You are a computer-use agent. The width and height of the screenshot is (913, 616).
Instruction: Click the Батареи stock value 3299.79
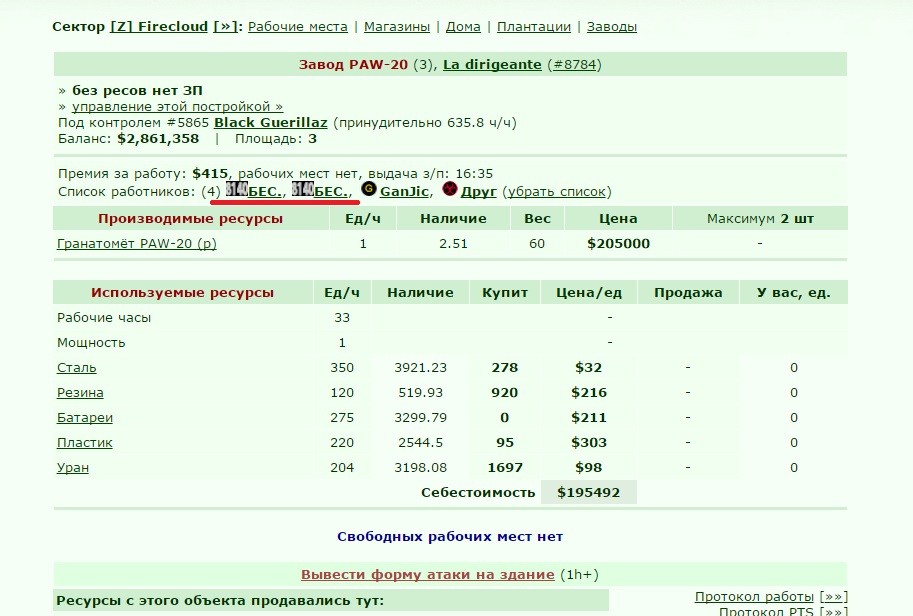pyautogui.click(x=420, y=418)
